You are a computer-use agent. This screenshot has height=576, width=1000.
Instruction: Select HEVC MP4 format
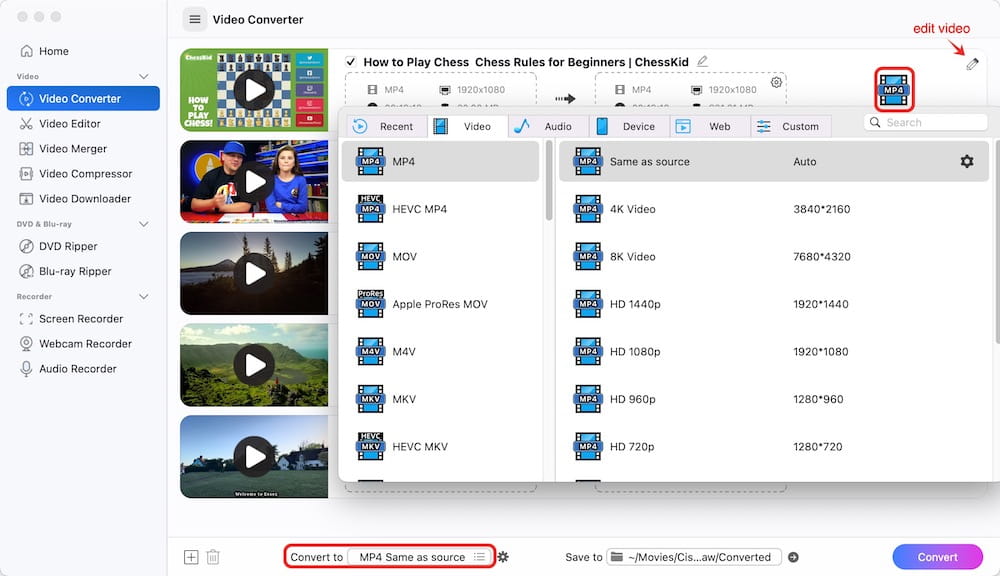pyautogui.click(x=440, y=209)
